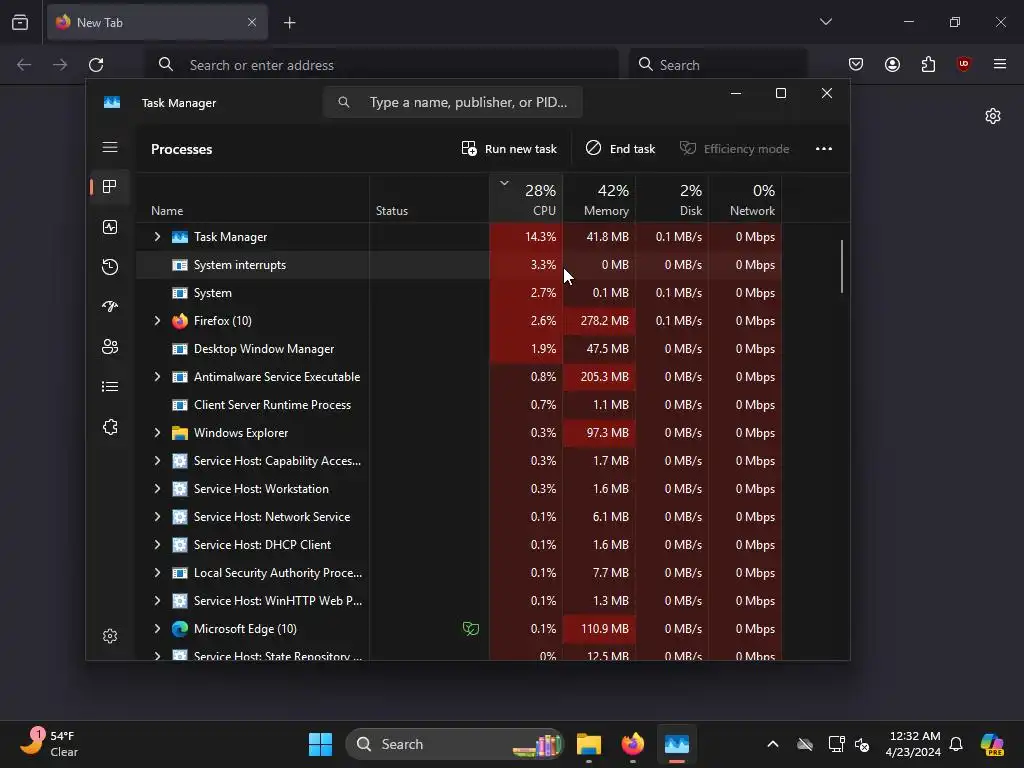
Task: Select the System process row
Action: [459, 293]
